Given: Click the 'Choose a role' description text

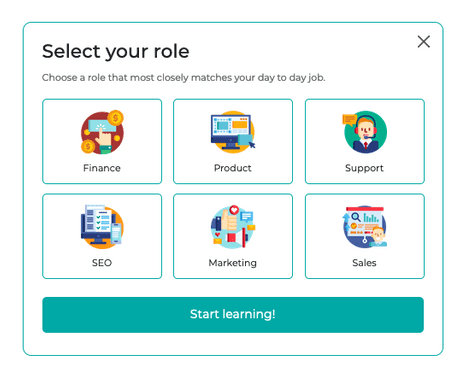Looking at the screenshot, I should [184, 78].
